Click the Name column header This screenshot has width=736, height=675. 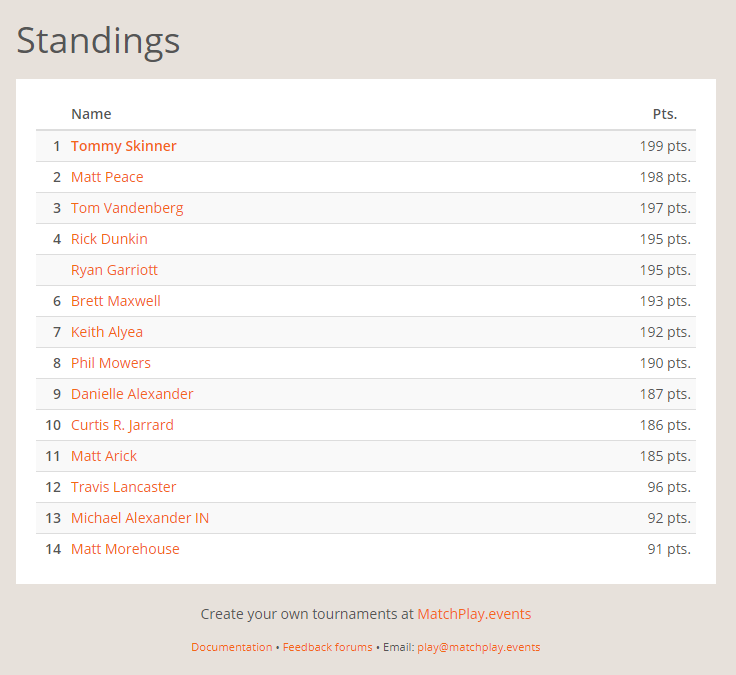91,114
